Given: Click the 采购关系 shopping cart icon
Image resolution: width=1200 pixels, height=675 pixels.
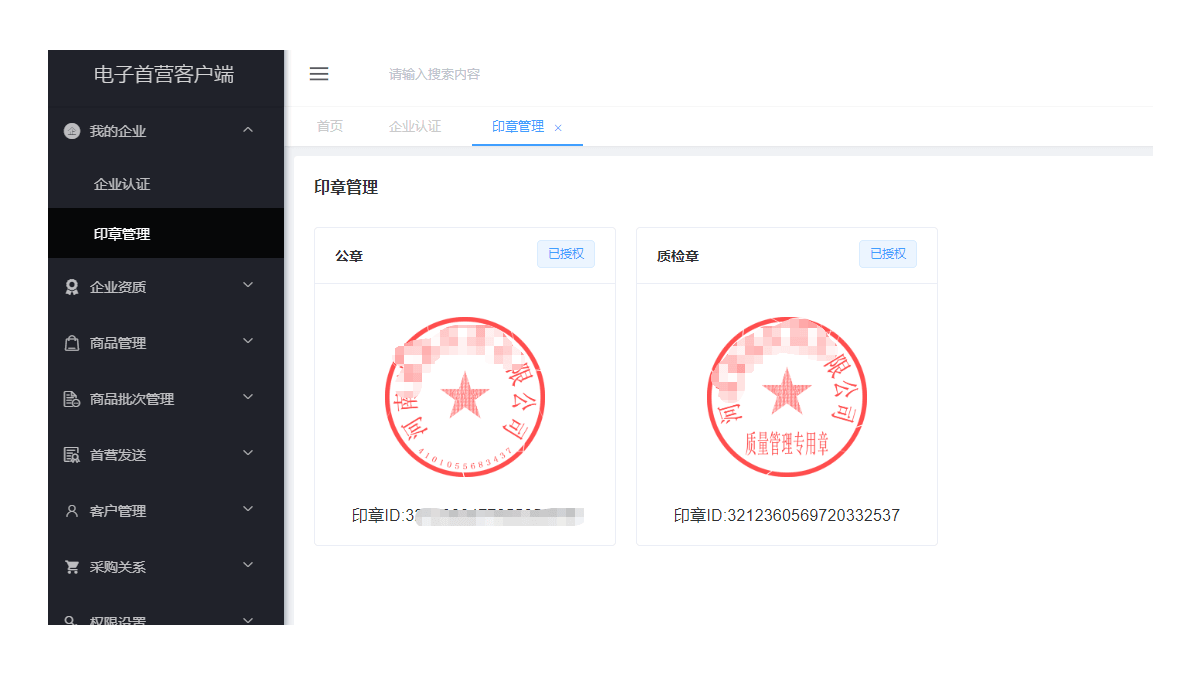Looking at the screenshot, I should coord(72,567).
